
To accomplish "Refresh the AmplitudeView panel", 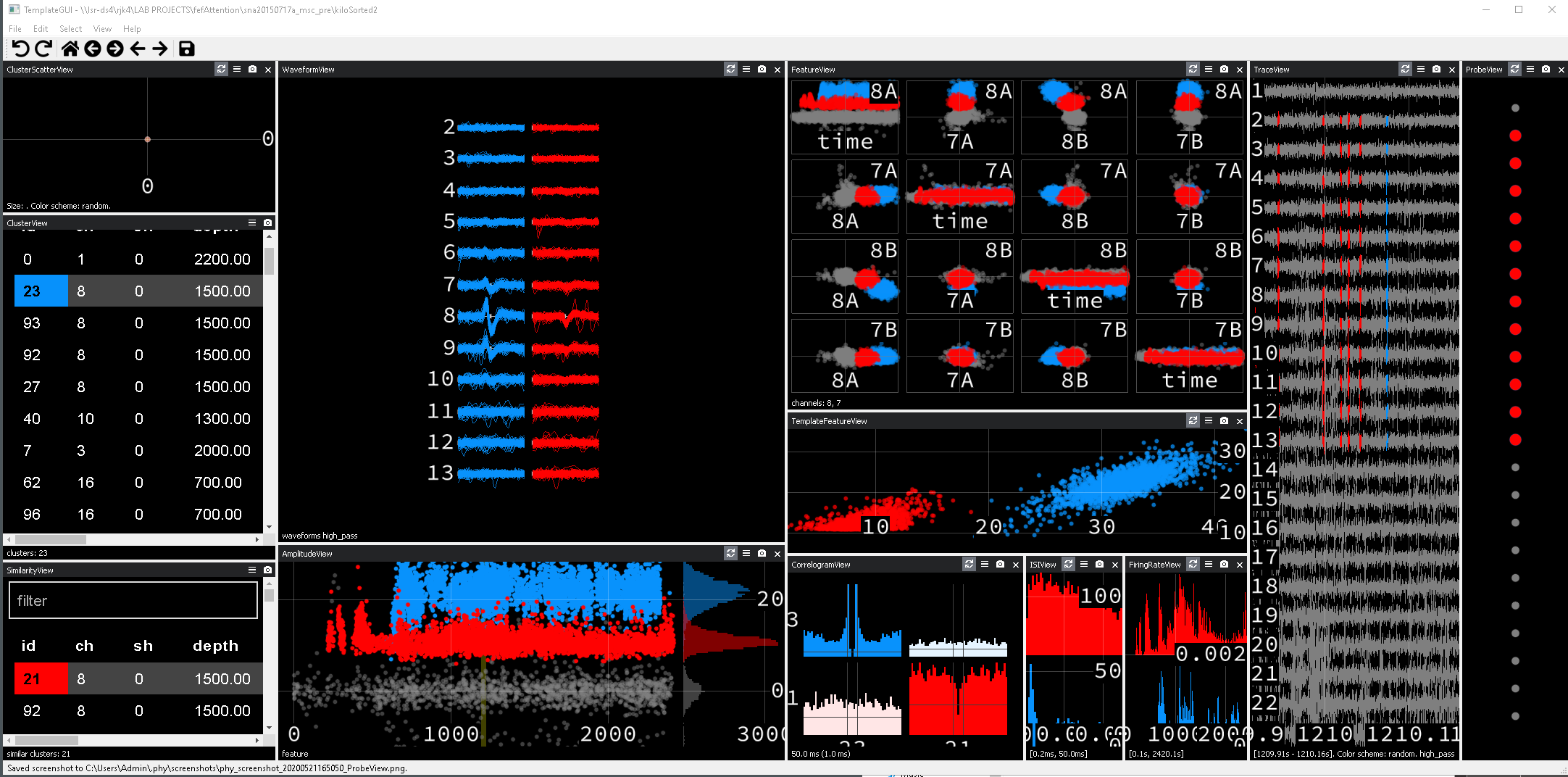I will [x=730, y=553].
